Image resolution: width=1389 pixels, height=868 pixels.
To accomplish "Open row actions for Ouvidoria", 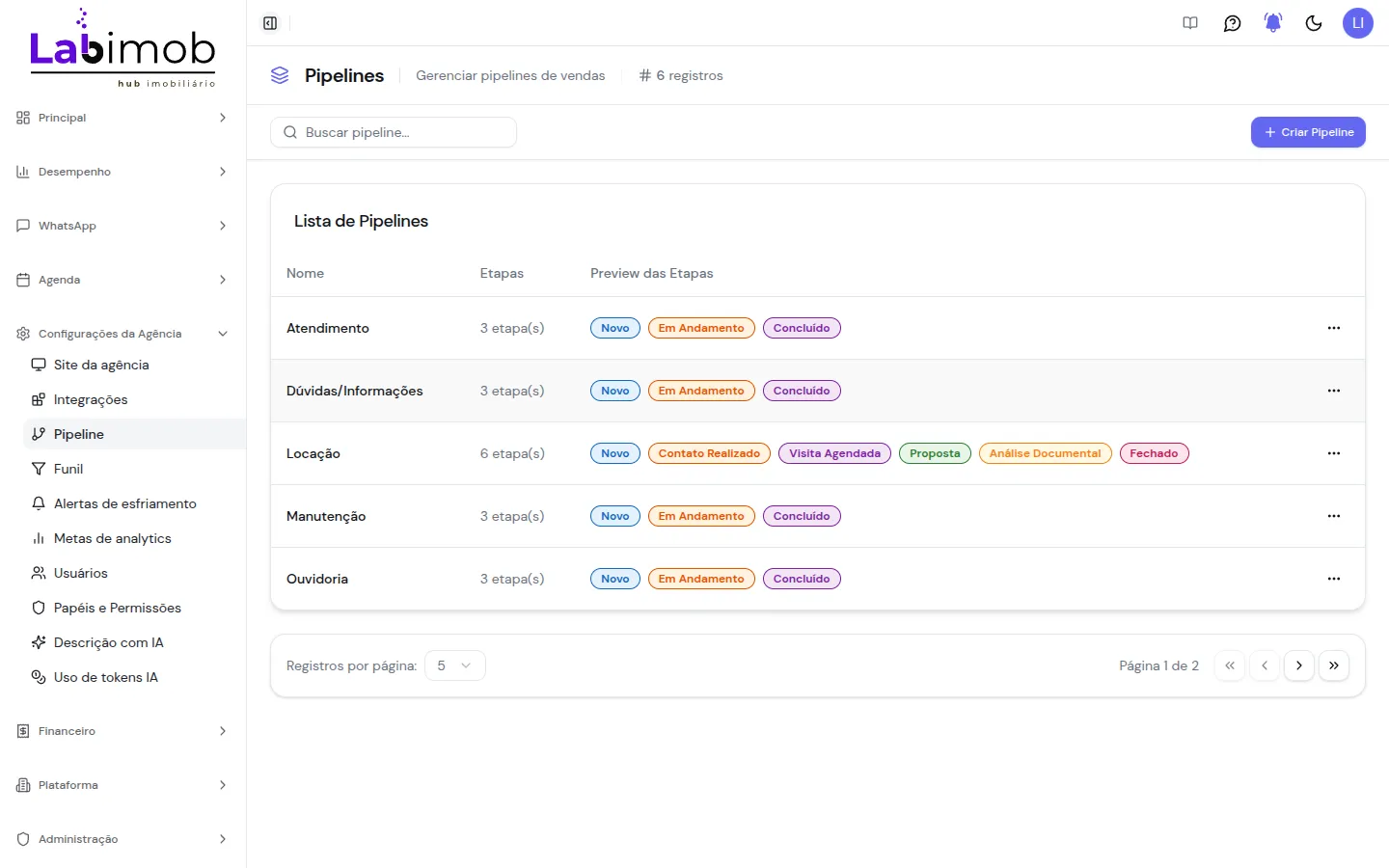I will point(1334,579).
